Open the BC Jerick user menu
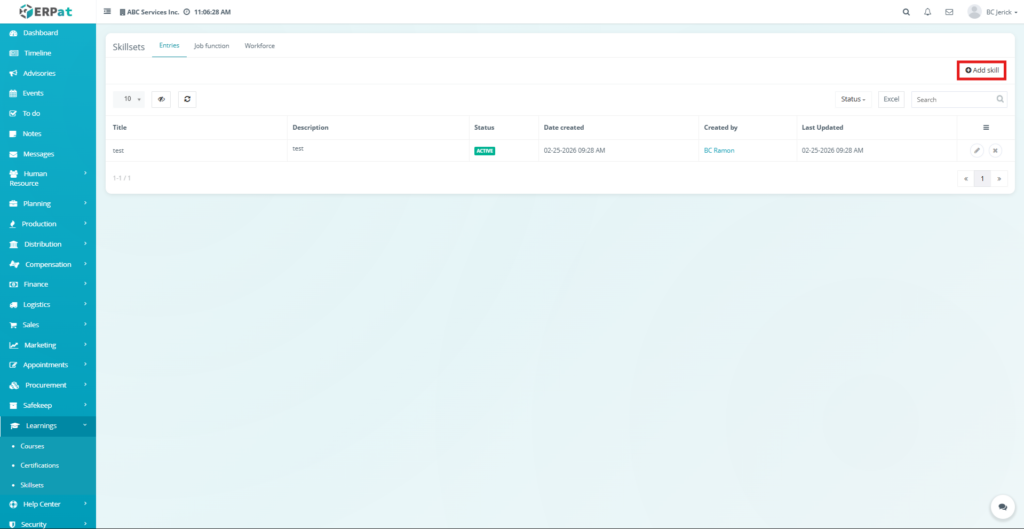 tap(992, 12)
